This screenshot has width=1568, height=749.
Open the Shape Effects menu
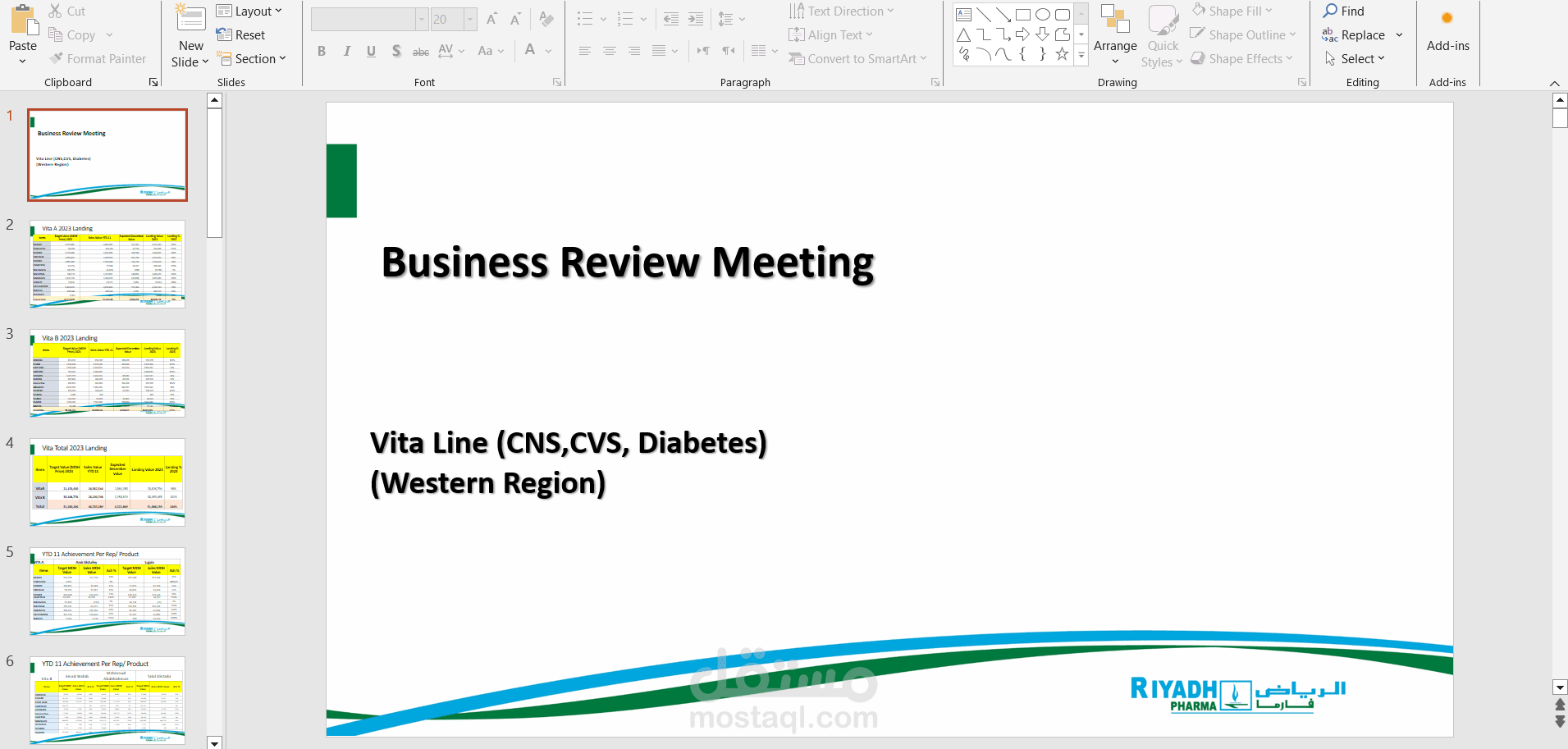tap(1241, 59)
